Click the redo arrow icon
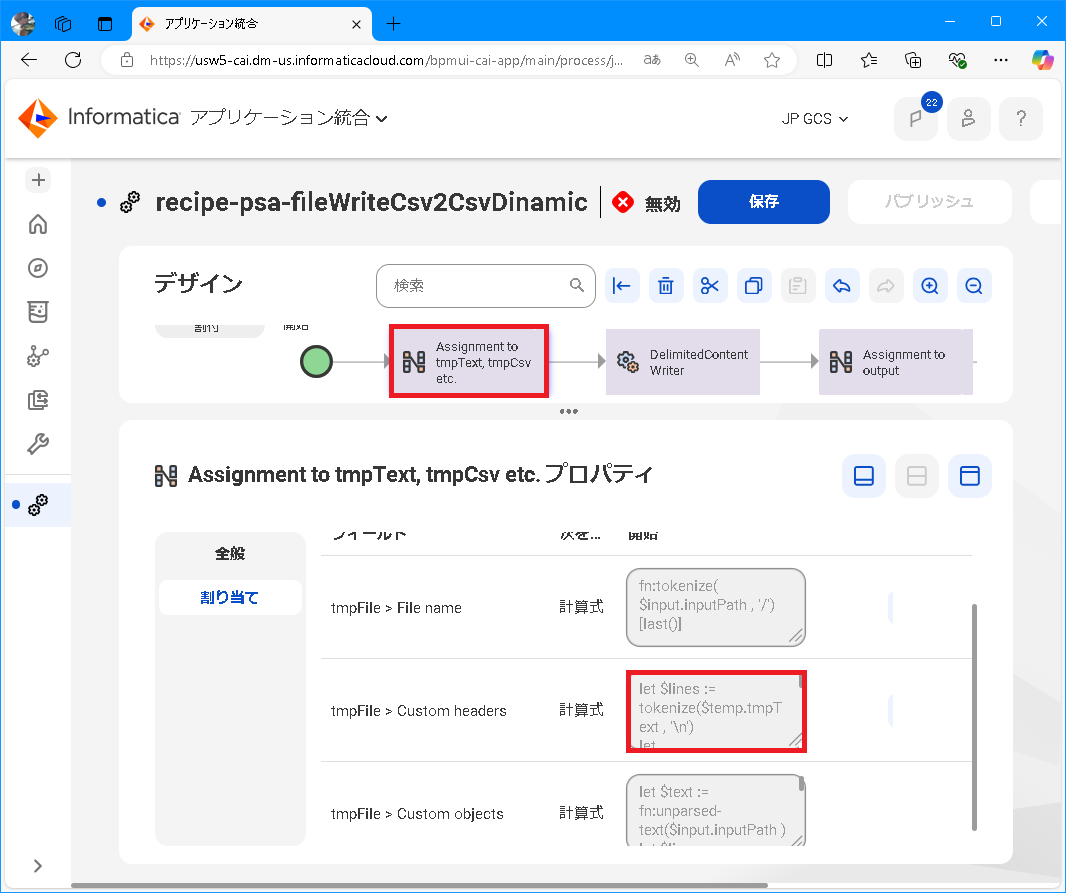 tap(886, 286)
